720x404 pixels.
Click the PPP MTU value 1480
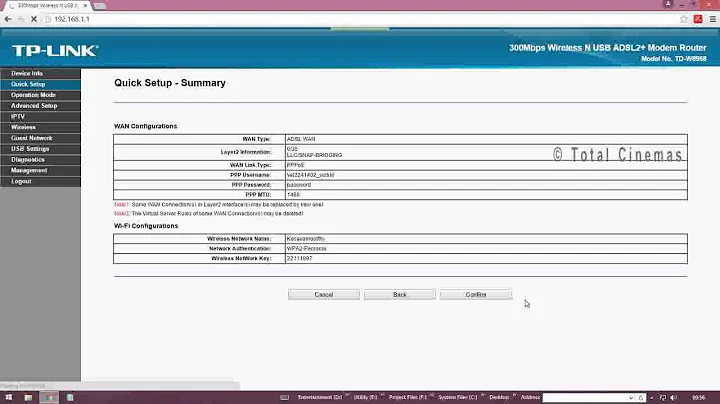[x=293, y=195]
